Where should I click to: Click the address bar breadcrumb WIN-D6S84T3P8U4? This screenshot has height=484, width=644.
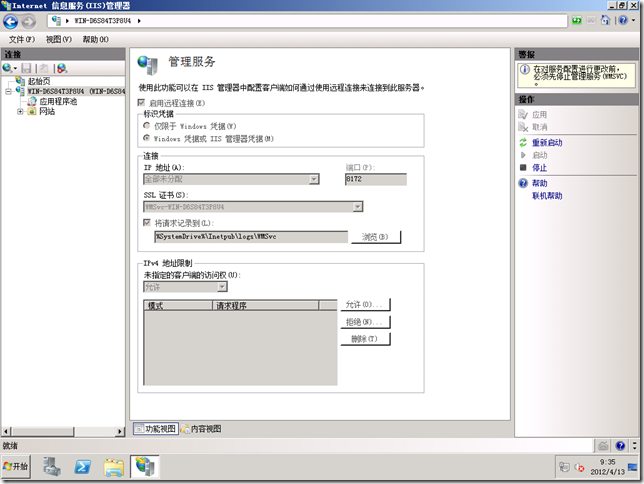102,21
